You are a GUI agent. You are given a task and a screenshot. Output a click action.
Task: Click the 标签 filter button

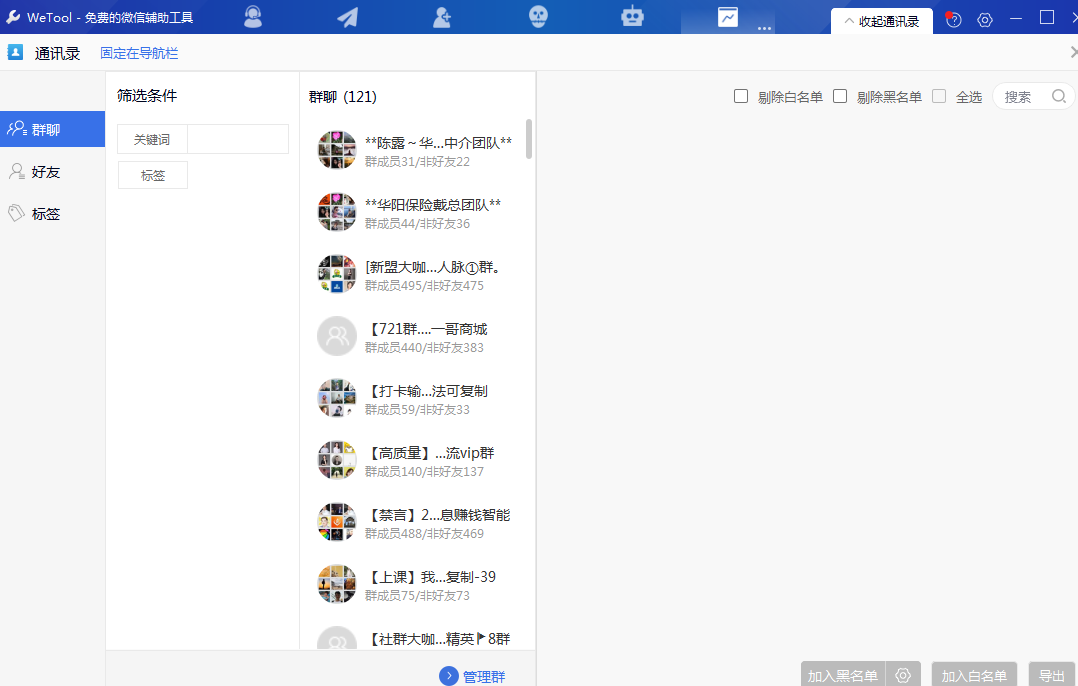click(153, 175)
